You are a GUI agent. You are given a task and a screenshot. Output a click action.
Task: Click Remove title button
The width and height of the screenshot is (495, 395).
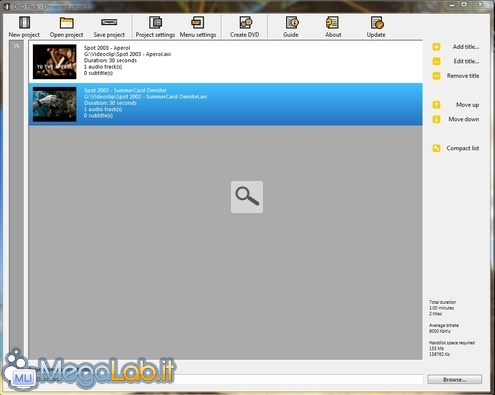tap(456, 76)
